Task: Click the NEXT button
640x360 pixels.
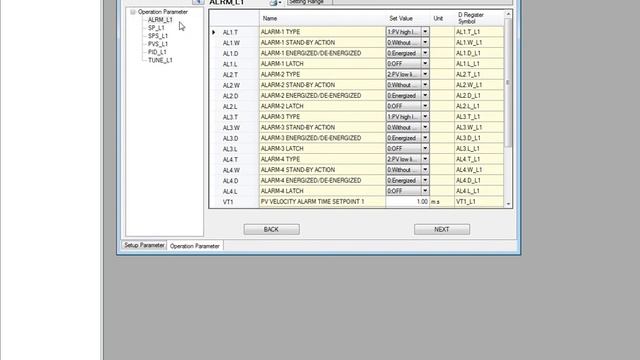Action: pyautogui.click(x=442, y=229)
